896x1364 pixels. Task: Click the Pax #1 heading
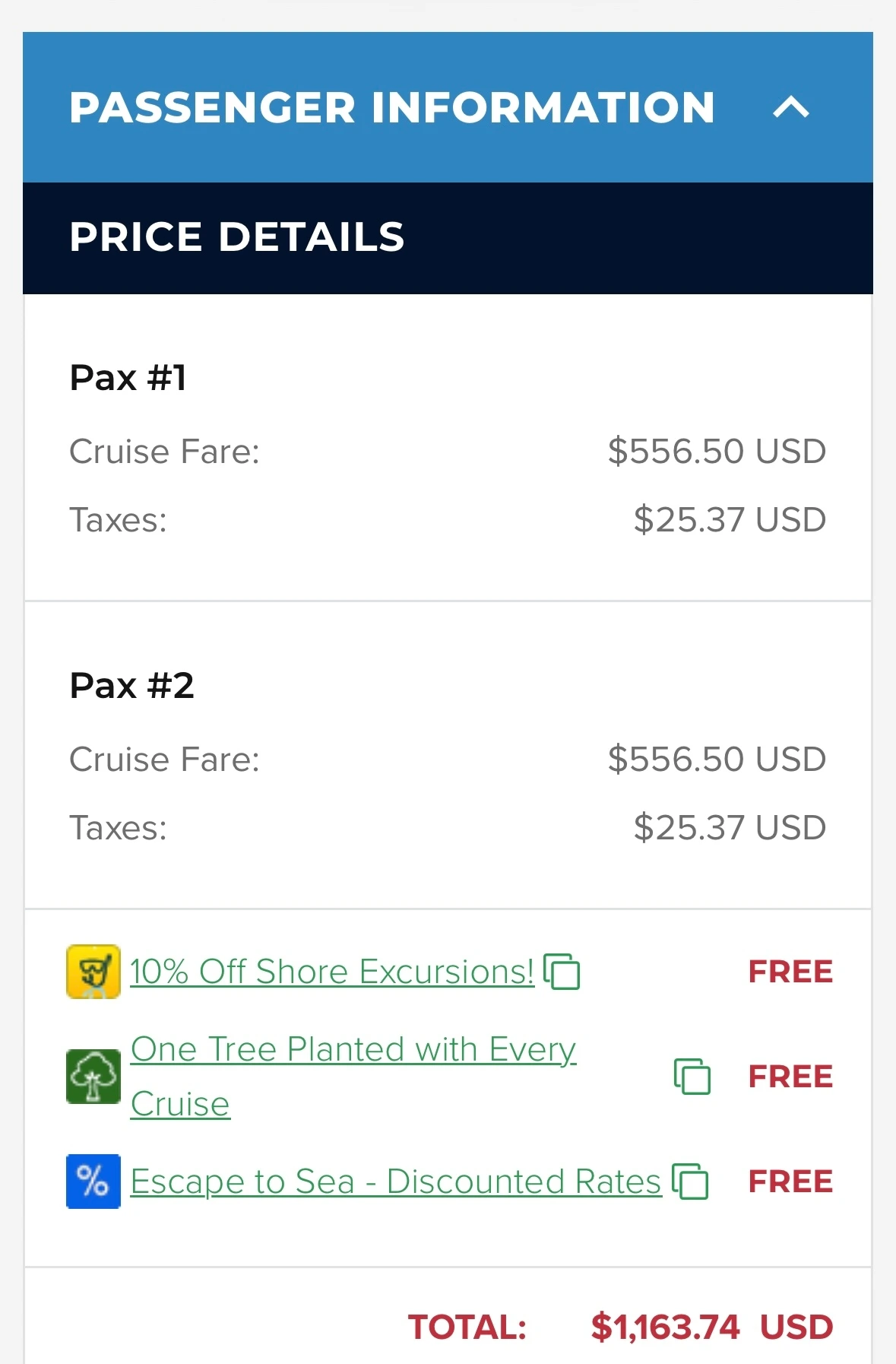[x=128, y=377]
